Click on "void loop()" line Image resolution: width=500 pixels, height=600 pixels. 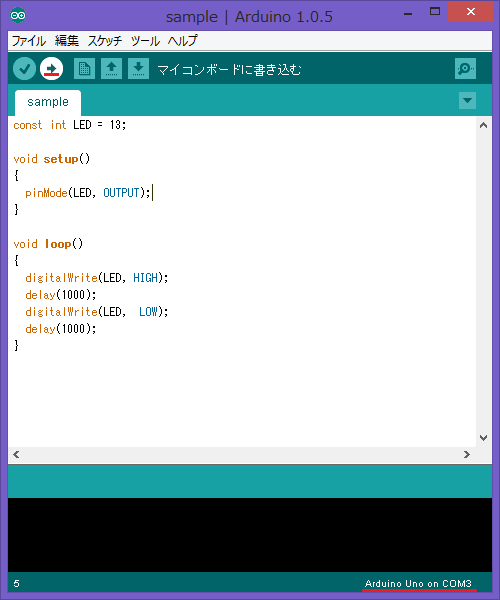[x=48, y=244]
